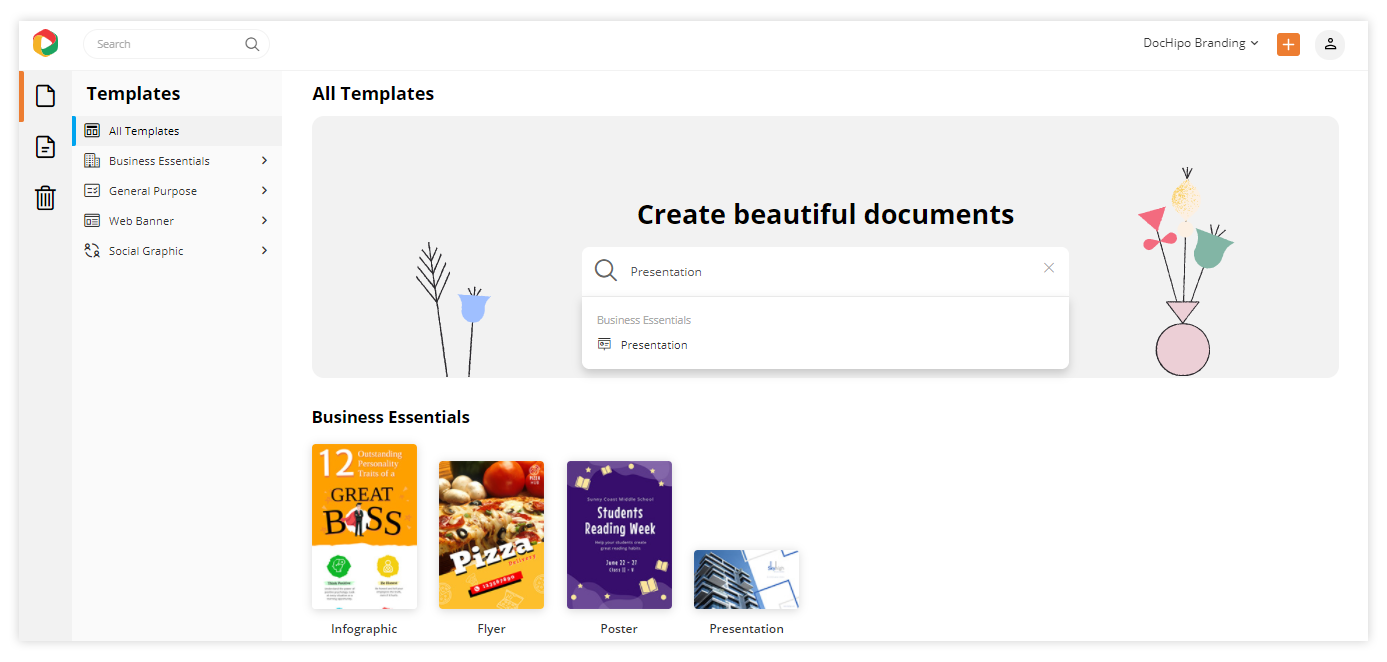Viewport: 1387px width, 662px height.
Task: Click the Social Graphic category icon
Action: click(92, 251)
